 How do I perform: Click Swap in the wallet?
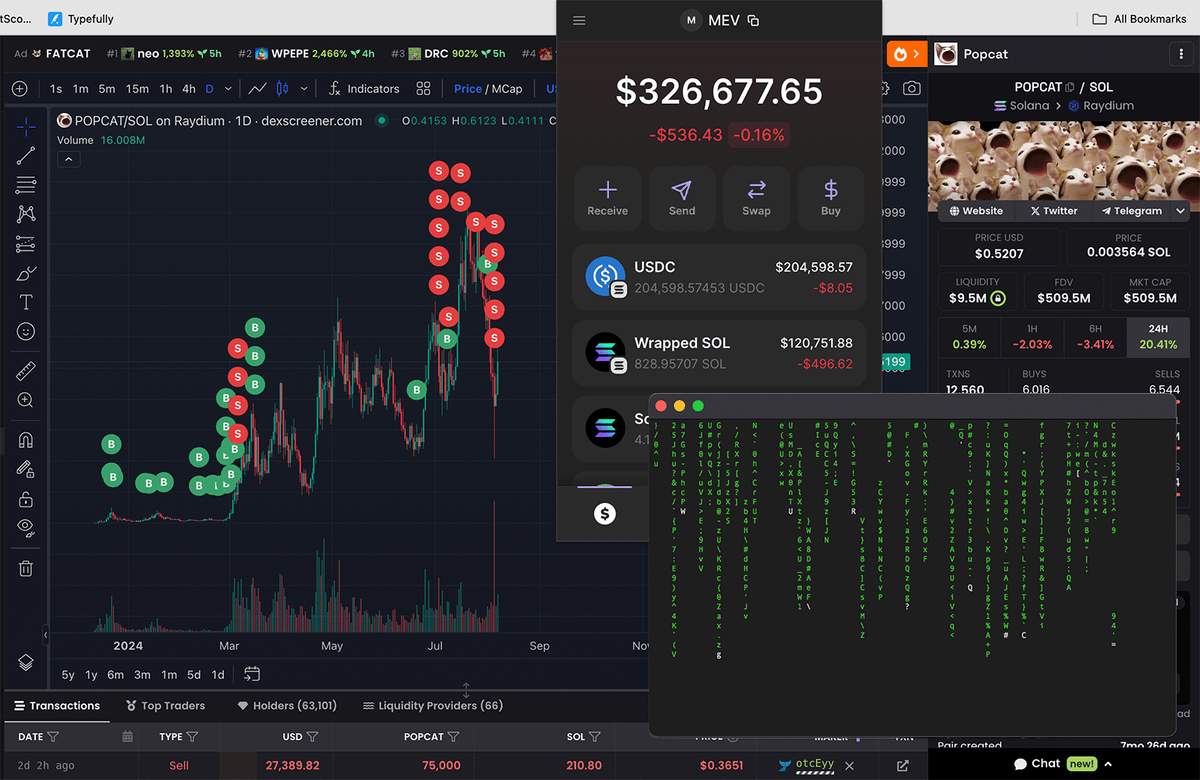756,198
